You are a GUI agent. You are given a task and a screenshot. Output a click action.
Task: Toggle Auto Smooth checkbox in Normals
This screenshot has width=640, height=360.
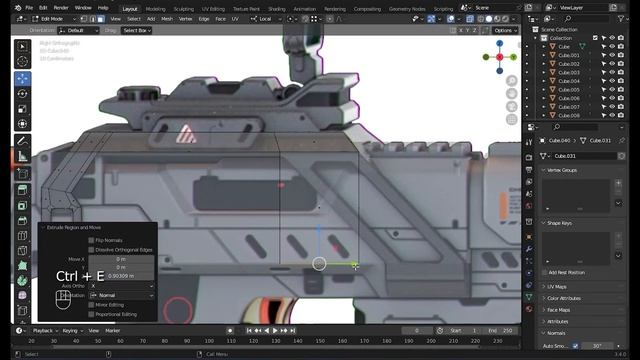(575, 346)
